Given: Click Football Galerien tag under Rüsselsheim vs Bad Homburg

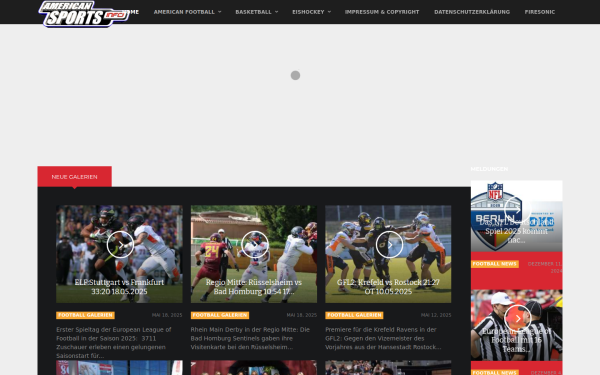Looking at the screenshot, I should [x=220, y=315].
